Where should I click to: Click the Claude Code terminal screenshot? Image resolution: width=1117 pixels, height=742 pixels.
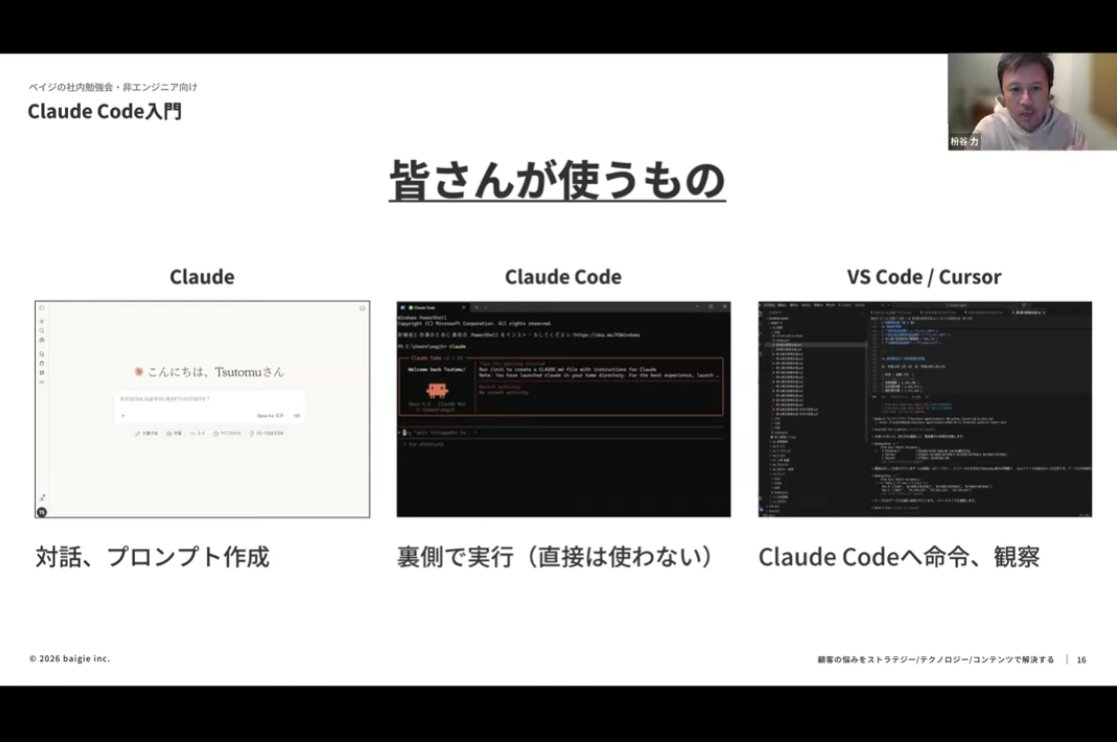coord(563,409)
